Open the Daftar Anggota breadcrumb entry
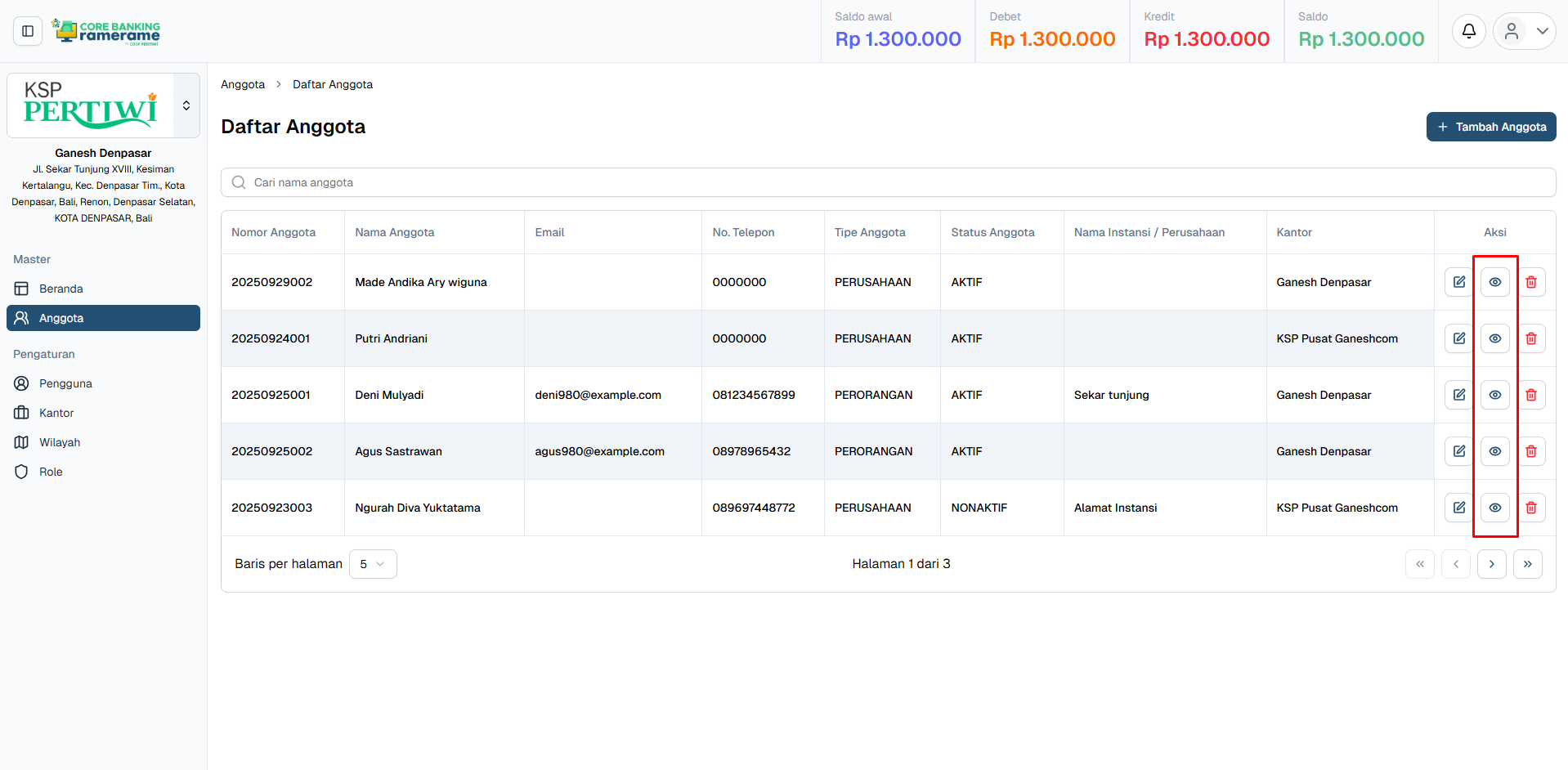The image size is (1568, 770). click(332, 84)
